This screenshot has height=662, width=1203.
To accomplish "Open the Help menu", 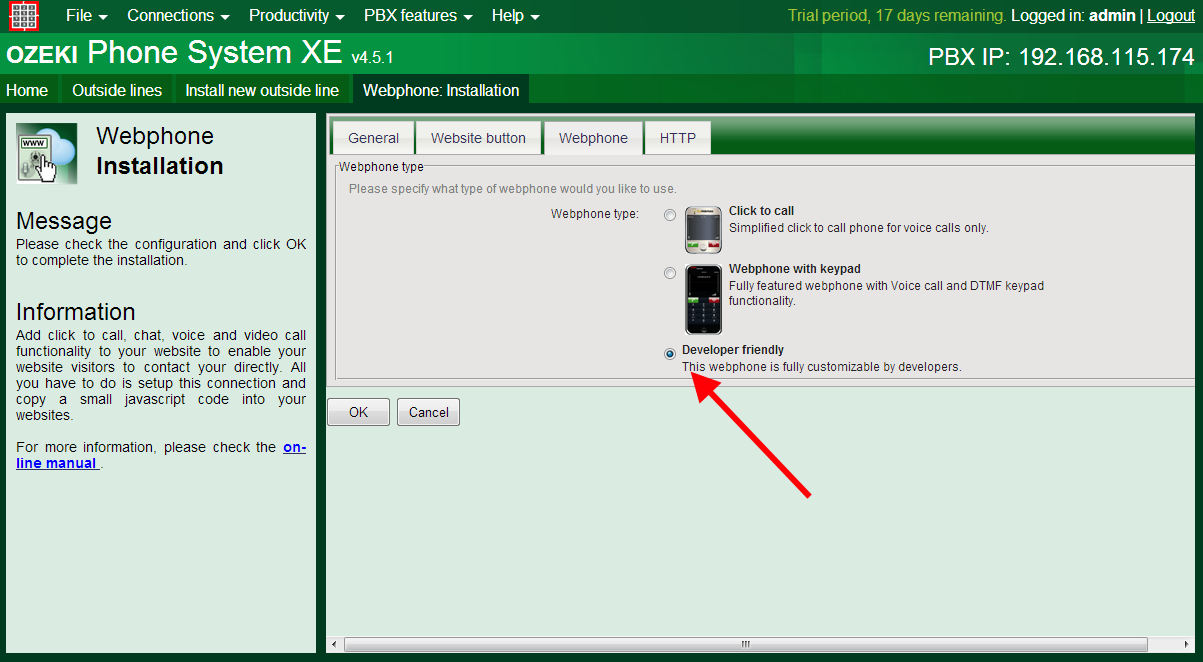I will (515, 16).
